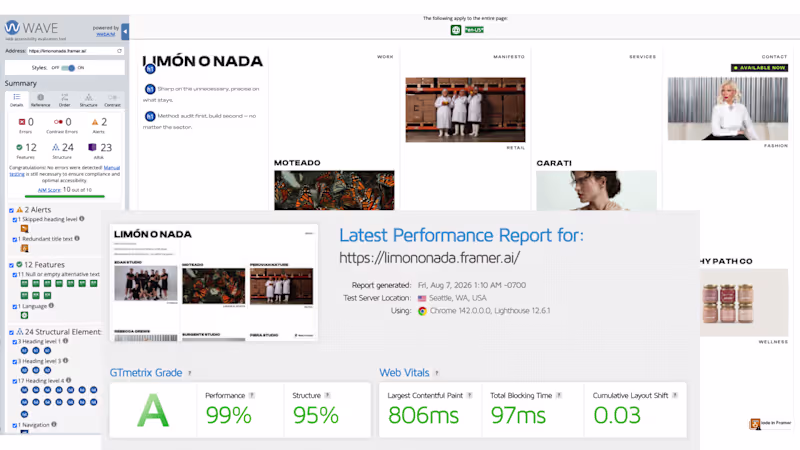Click heading icon beside 'Method: audit first'

[x=150, y=116]
